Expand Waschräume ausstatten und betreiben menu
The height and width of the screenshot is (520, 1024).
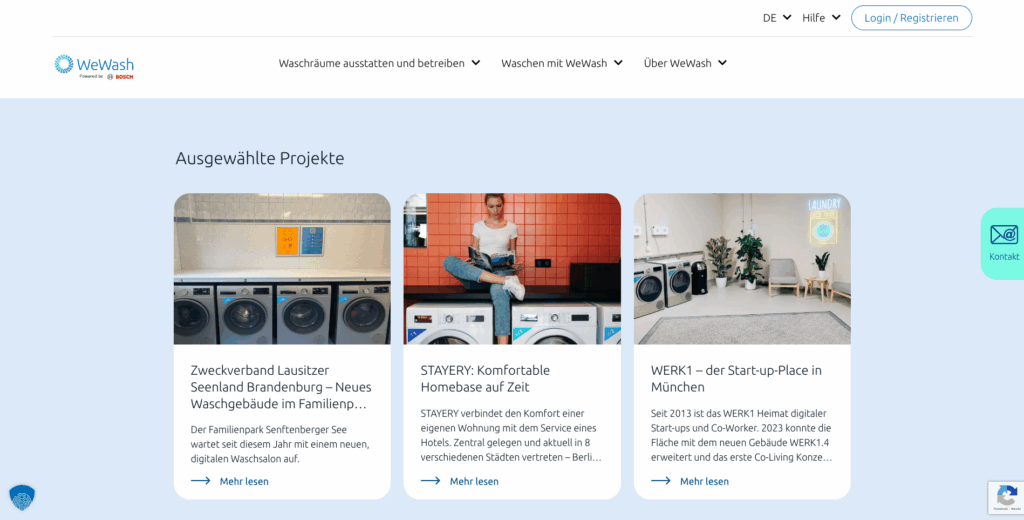379,63
